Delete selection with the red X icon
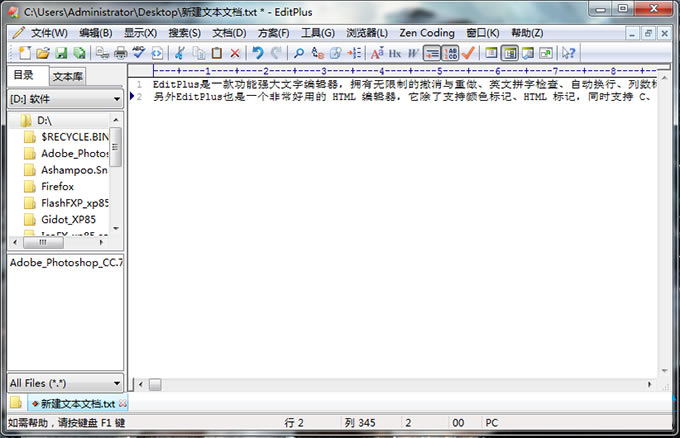The image size is (680, 438). 235,53
